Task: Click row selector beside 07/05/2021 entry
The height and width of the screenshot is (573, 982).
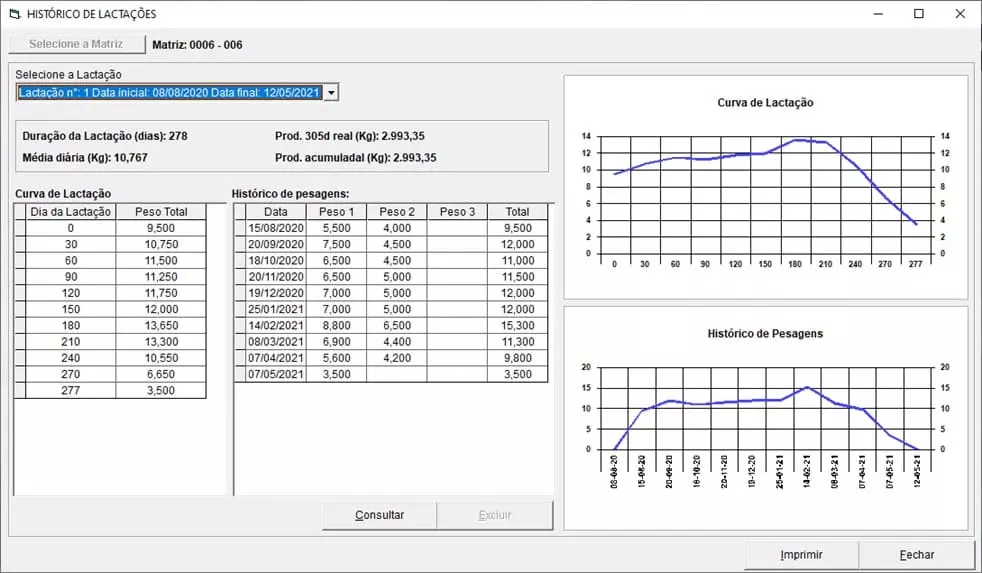Action: click(x=239, y=374)
